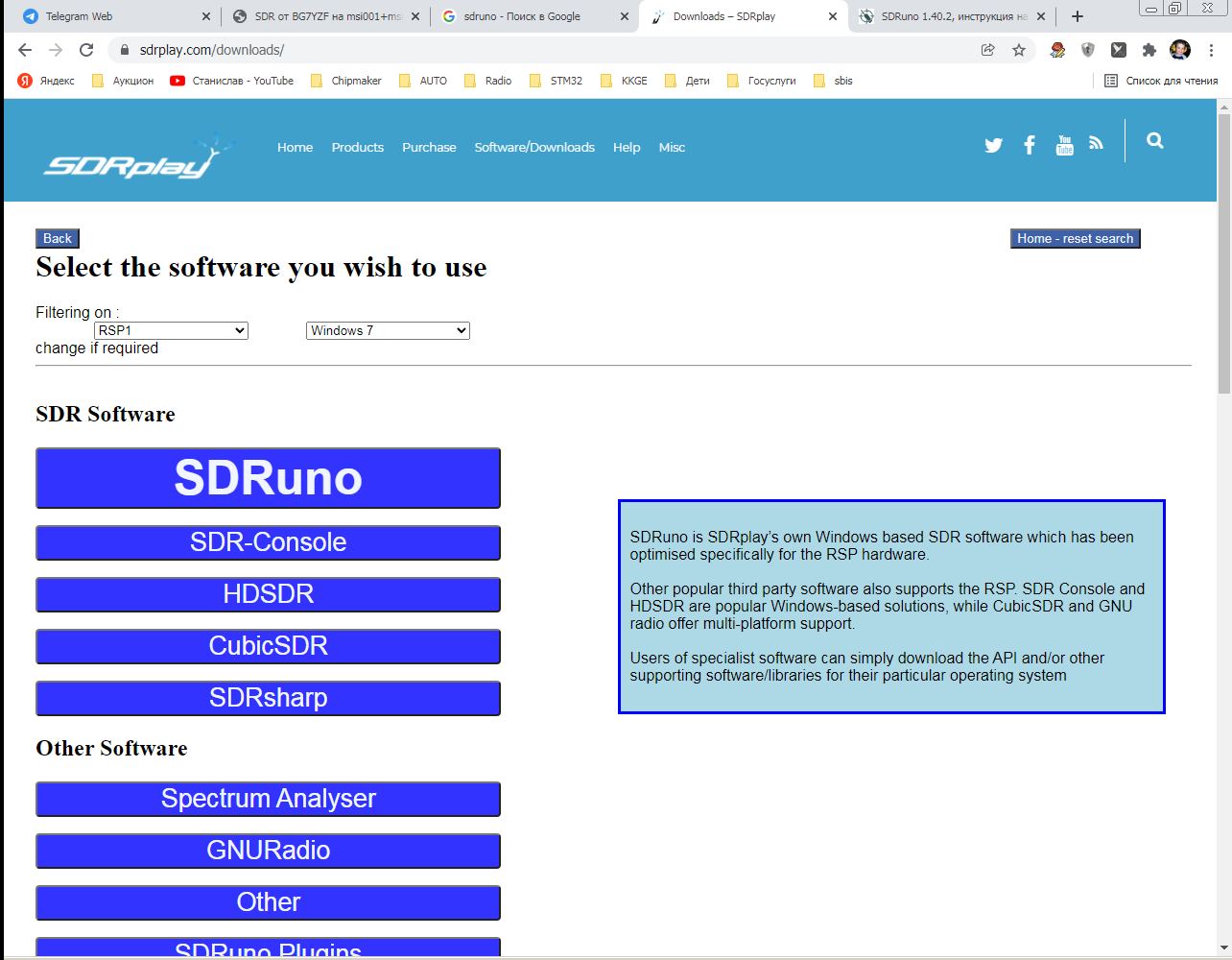The width and height of the screenshot is (1232, 960).
Task: Open Chrome menu three dots
Action: click(x=1212, y=50)
